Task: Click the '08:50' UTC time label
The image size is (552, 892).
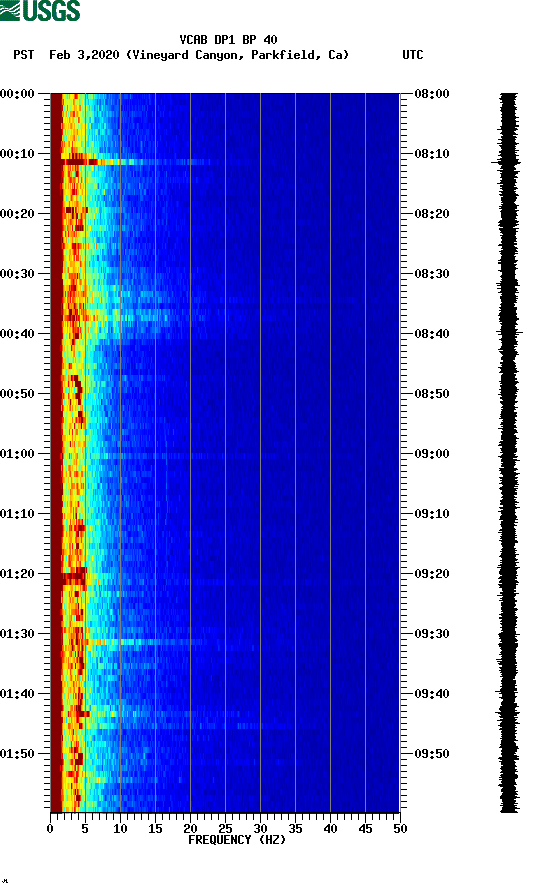Action: click(432, 394)
